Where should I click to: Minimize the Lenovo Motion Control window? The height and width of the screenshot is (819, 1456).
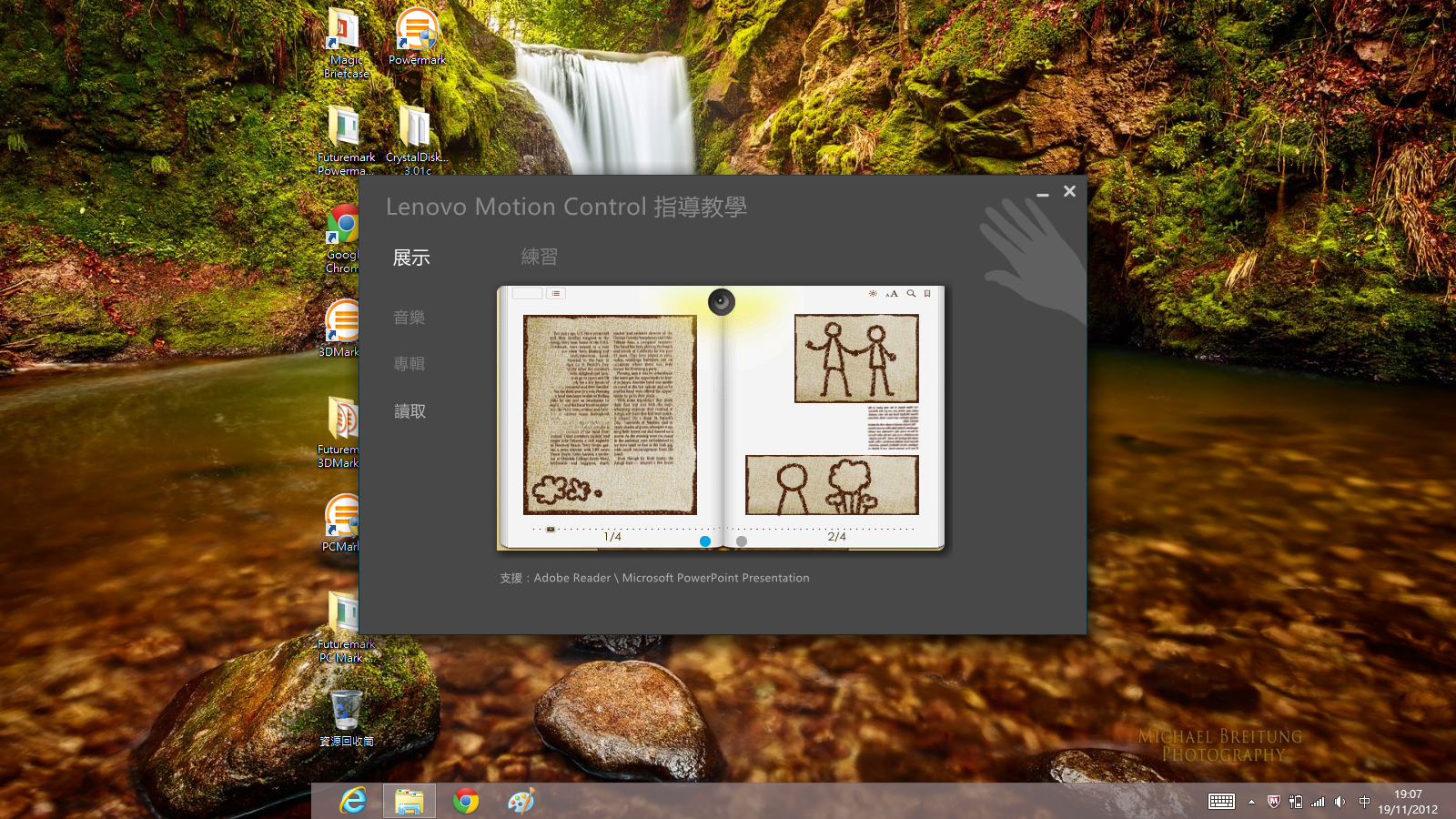(1043, 193)
